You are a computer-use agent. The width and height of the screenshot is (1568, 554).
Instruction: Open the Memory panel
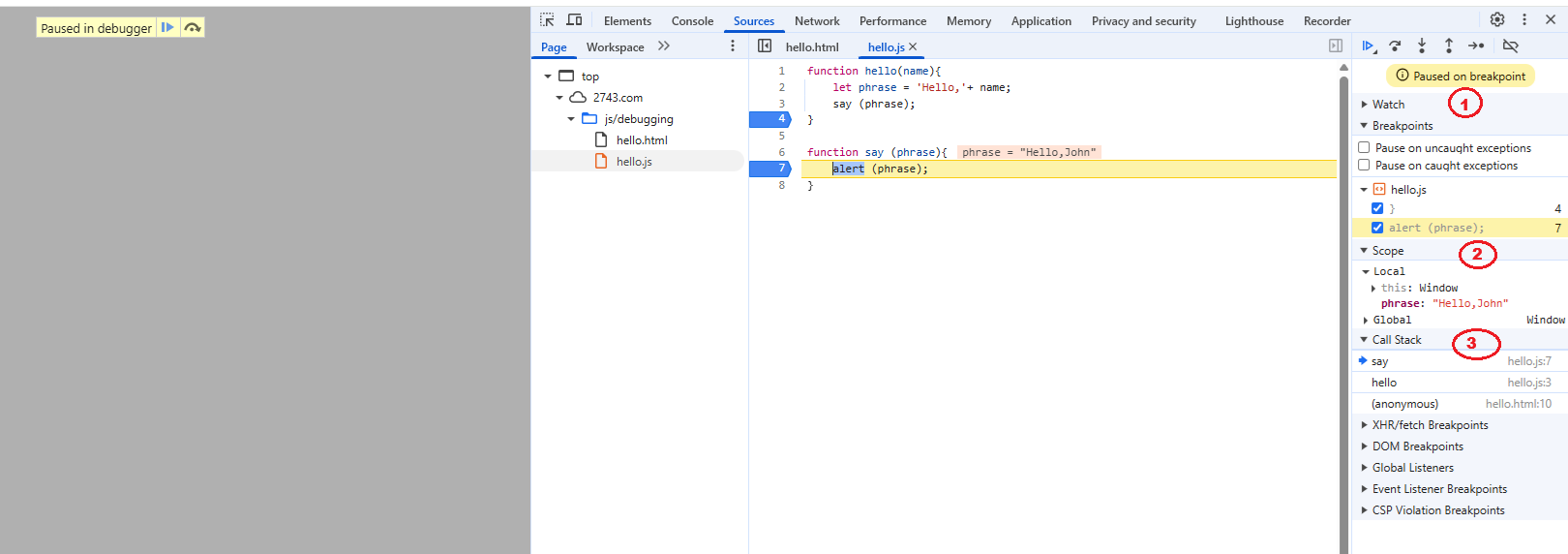point(969,20)
